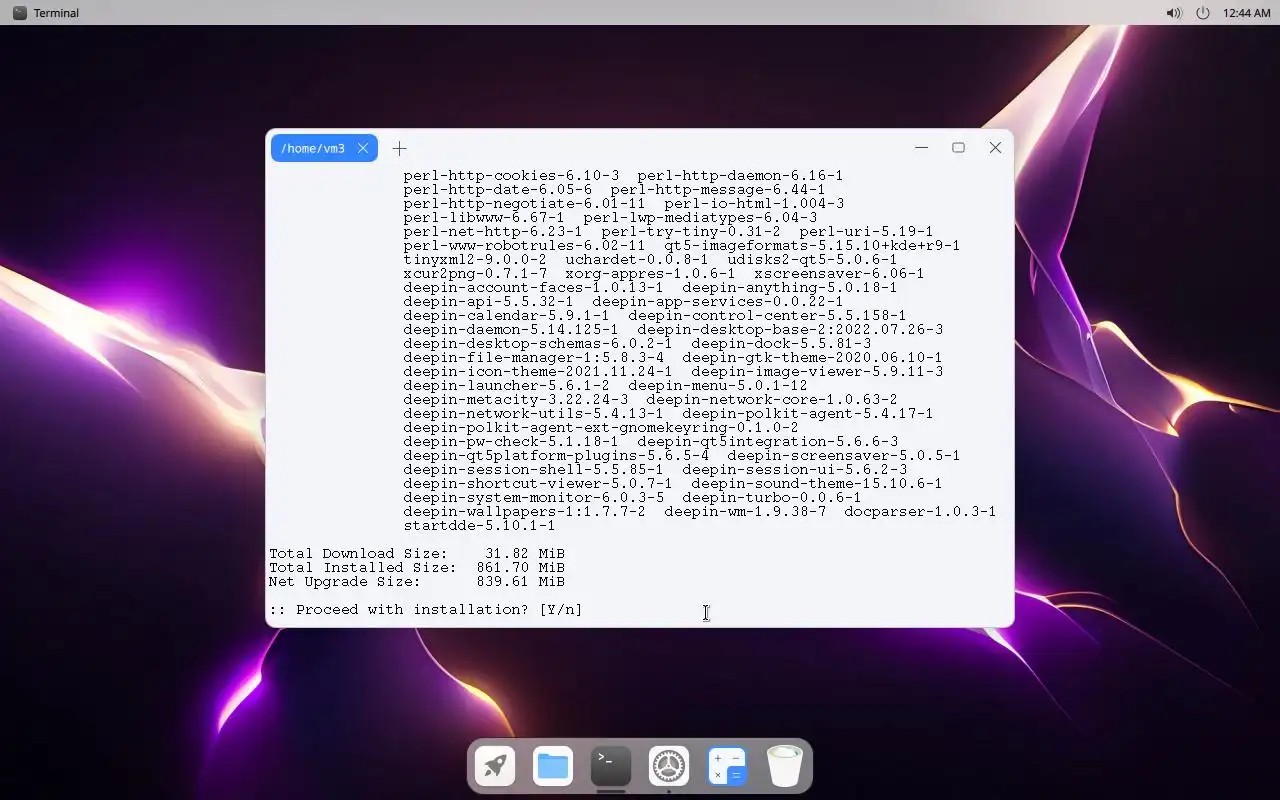The width and height of the screenshot is (1280, 800).
Task: Click on 'deepin-screensaver-5.0.5-1' text
Action: pyautogui.click(x=843, y=455)
